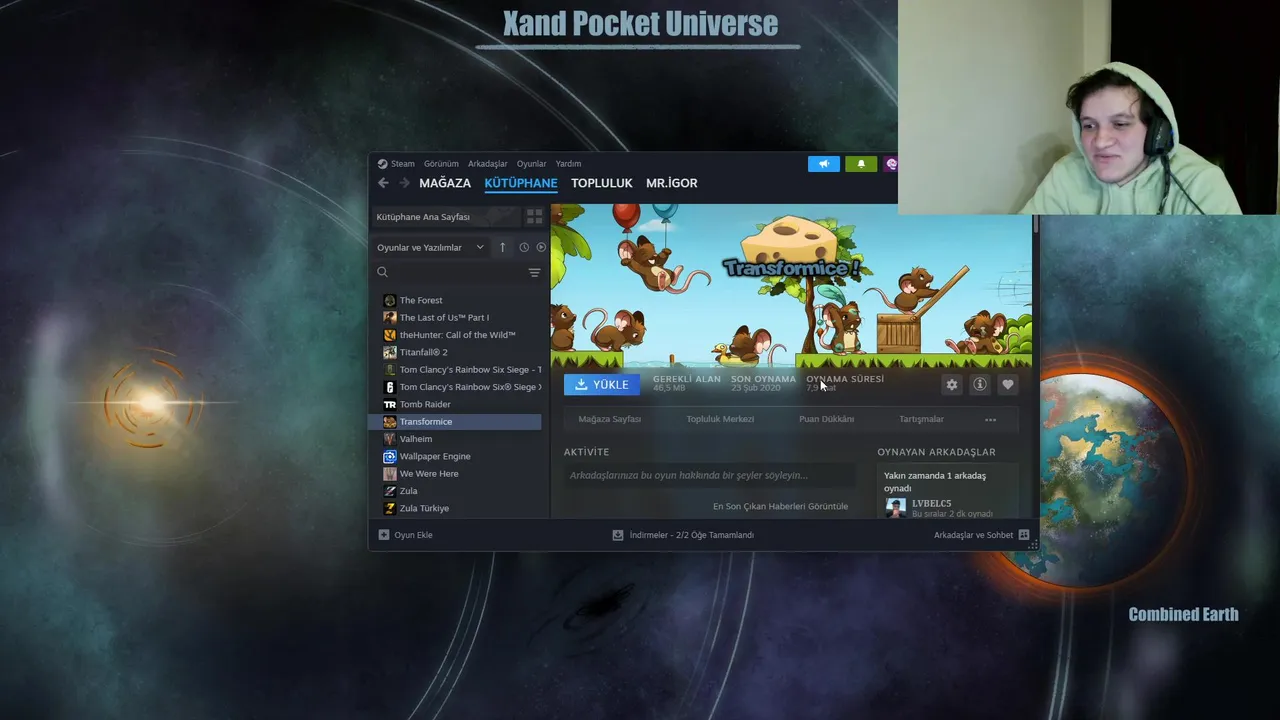This screenshot has height=720, width=1280.
Task: Open the blue announcements megaphone button
Action: point(824,164)
